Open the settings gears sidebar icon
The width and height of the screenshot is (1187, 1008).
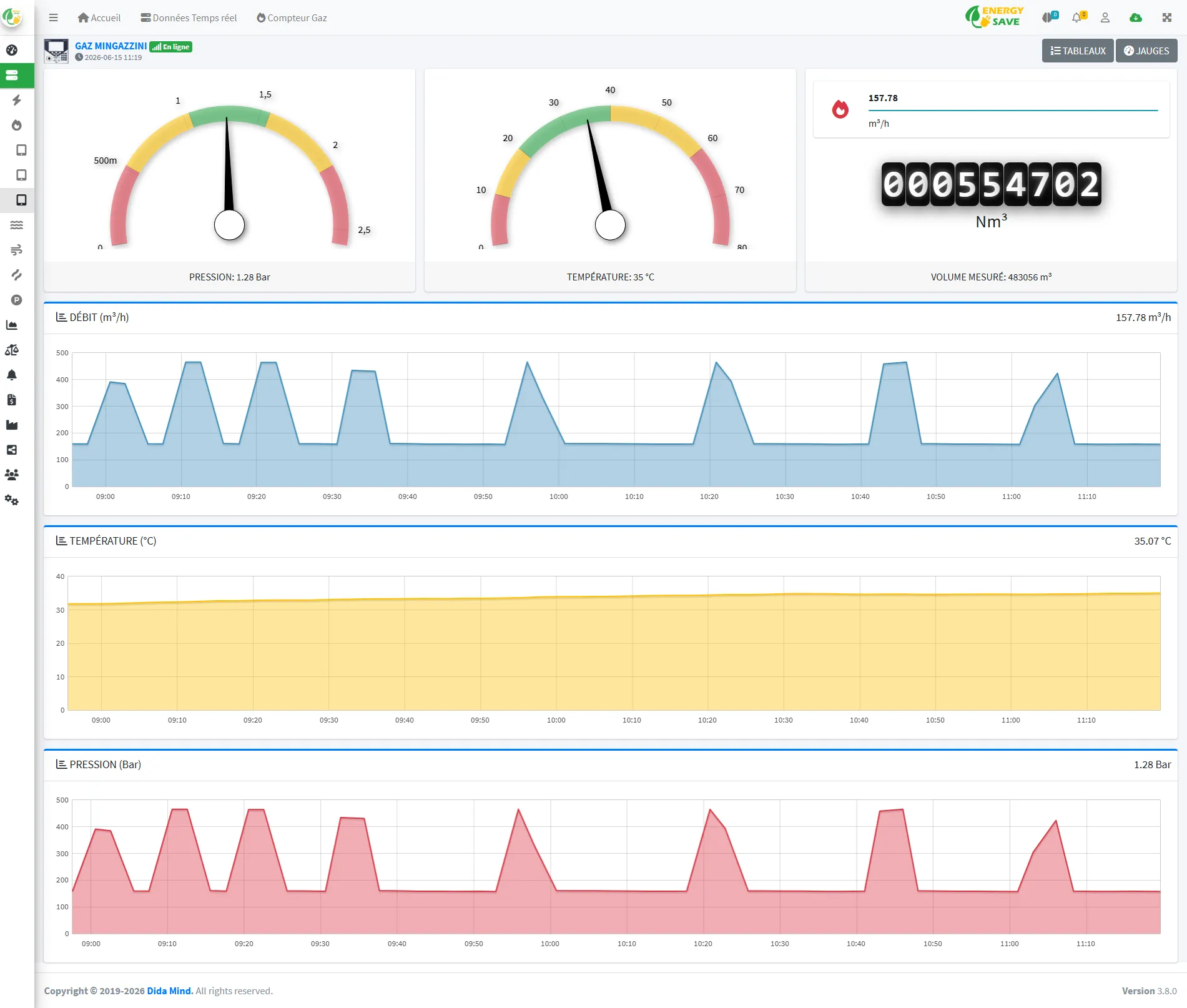(12, 500)
